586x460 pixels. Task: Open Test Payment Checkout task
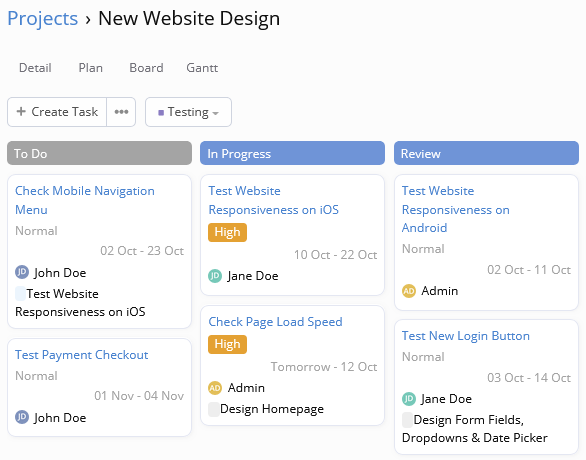click(x=81, y=355)
